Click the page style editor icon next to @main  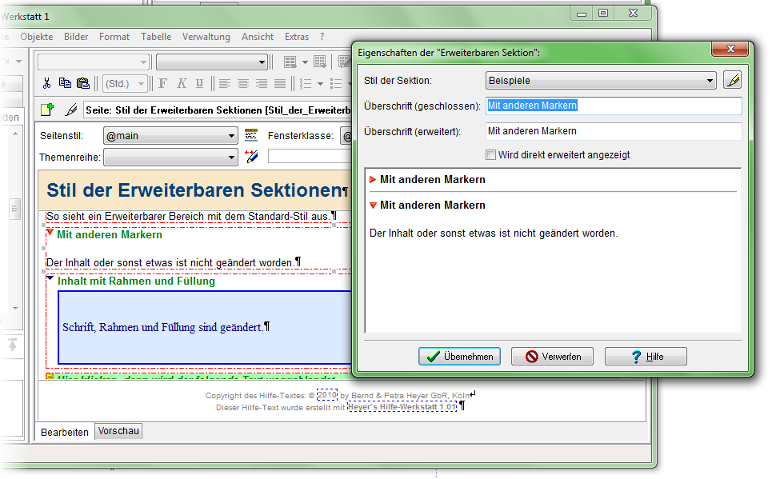251,135
